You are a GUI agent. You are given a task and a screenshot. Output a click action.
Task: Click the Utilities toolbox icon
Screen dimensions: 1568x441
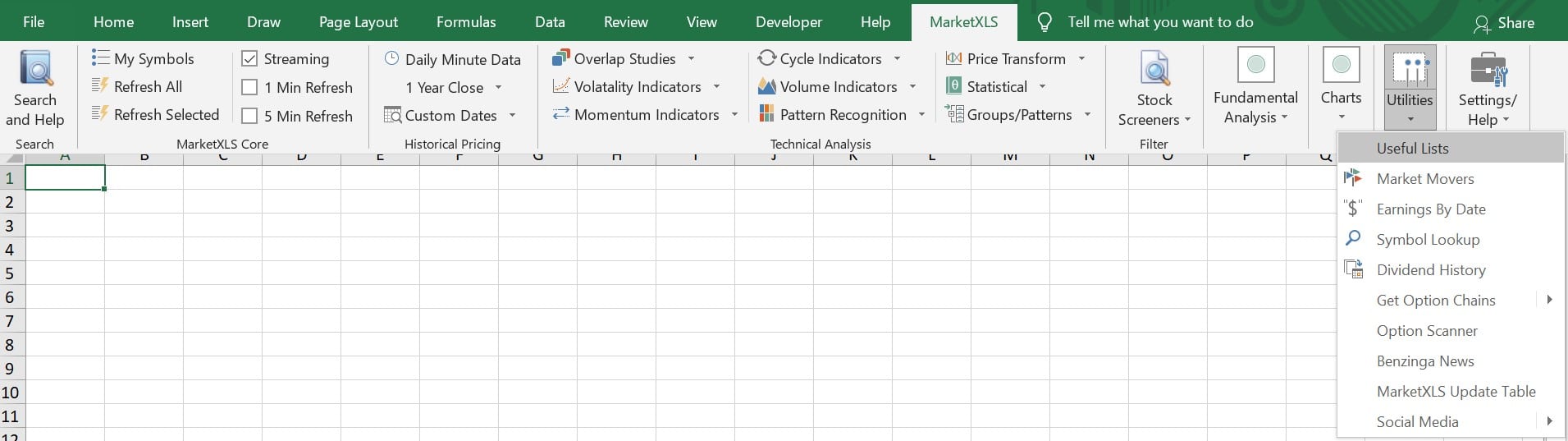pyautogui.click(x=1410, y=67)
